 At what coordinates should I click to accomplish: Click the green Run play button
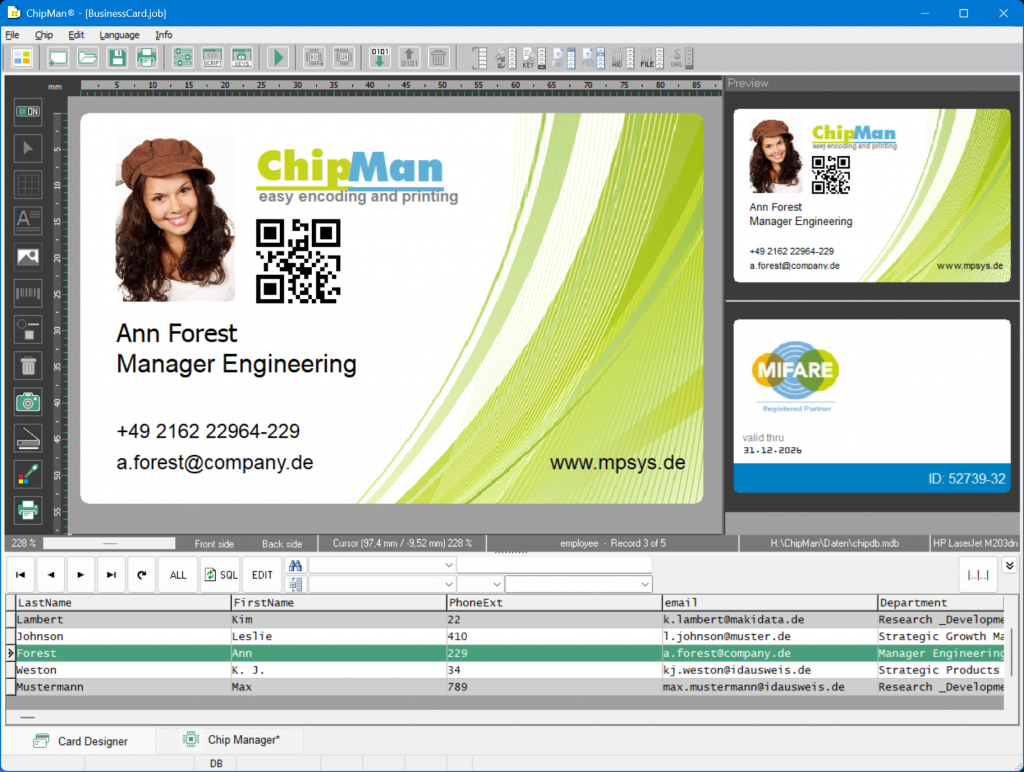point(277,58)
